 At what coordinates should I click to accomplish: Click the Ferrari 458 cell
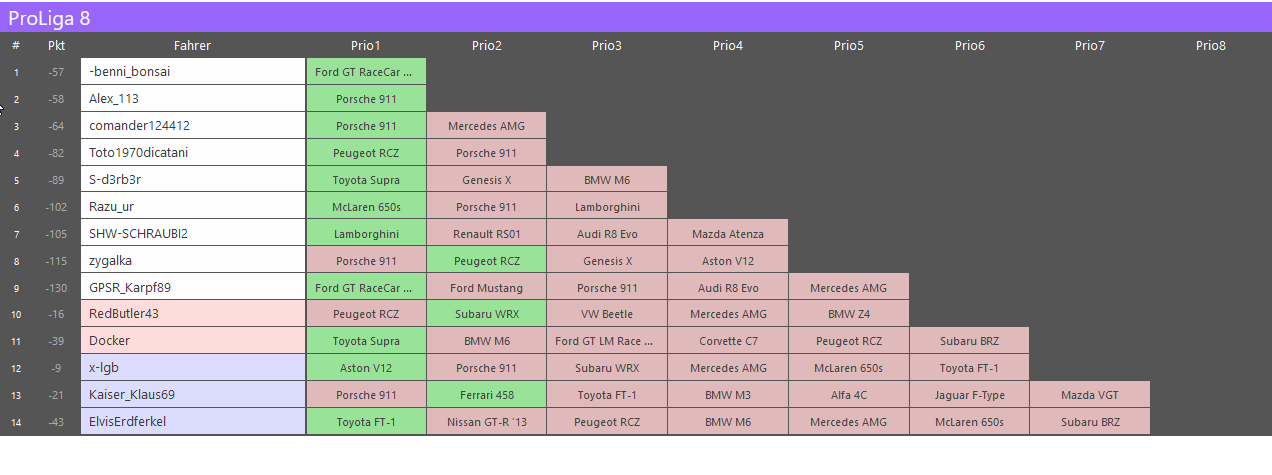tap(486, 395)
